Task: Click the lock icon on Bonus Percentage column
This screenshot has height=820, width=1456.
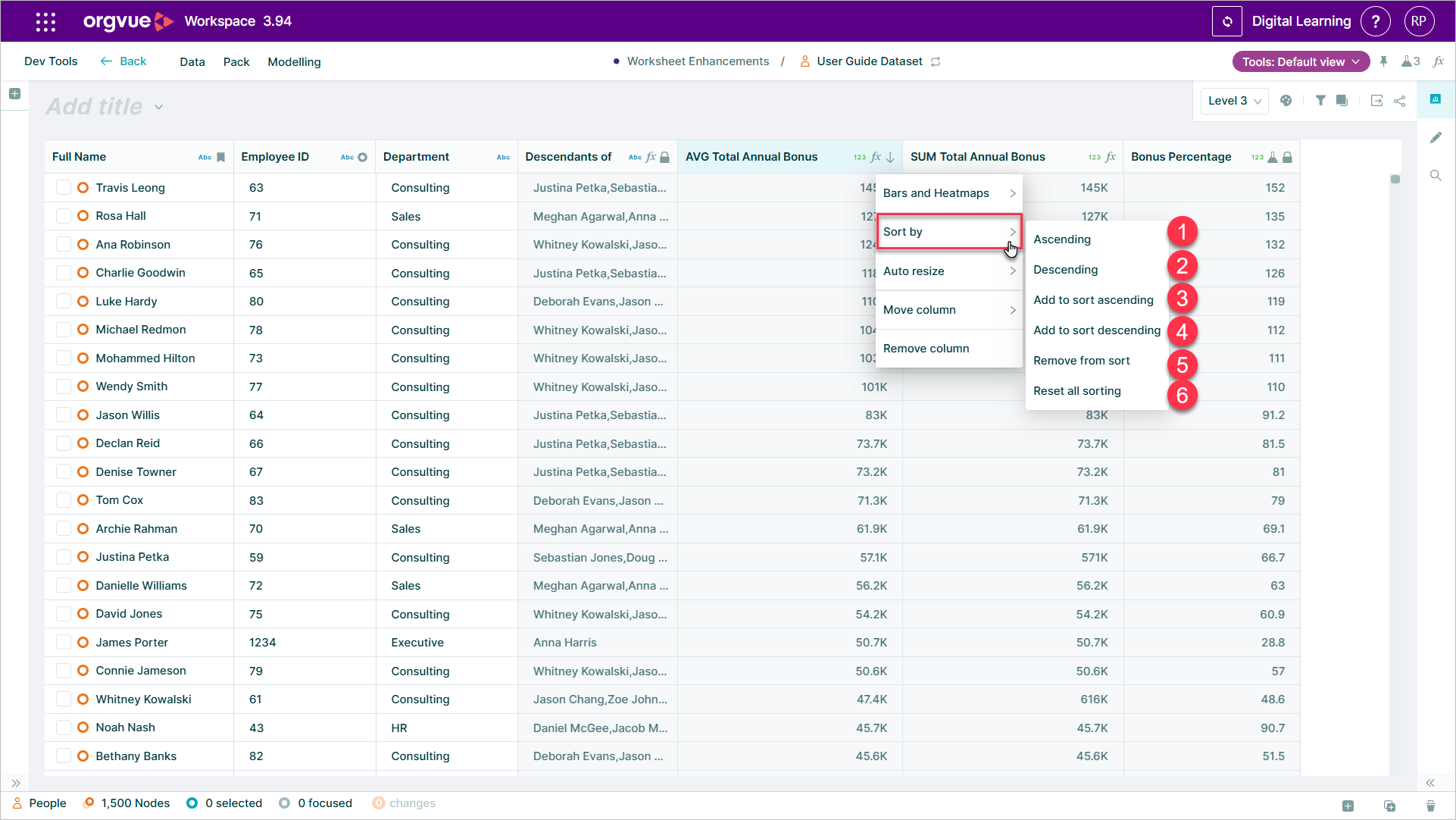Action: coord(1287,158)
